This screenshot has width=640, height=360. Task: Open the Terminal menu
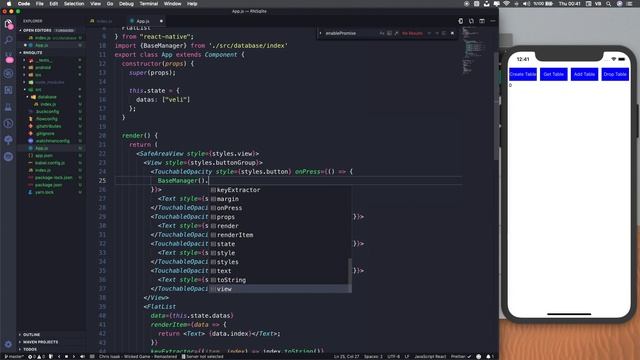click(x=149, y=4)
